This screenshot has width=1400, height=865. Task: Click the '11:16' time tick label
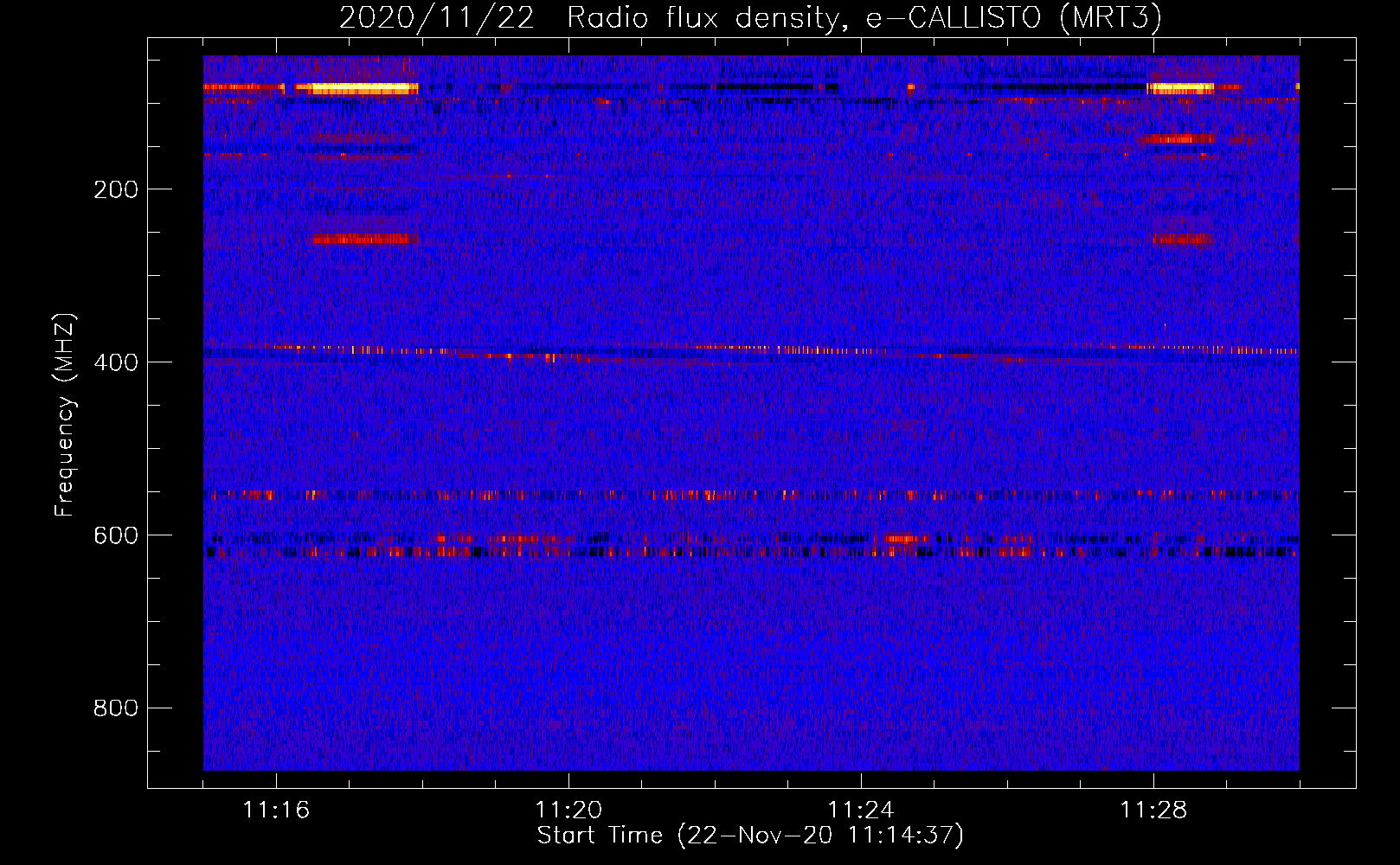point(276,811)
